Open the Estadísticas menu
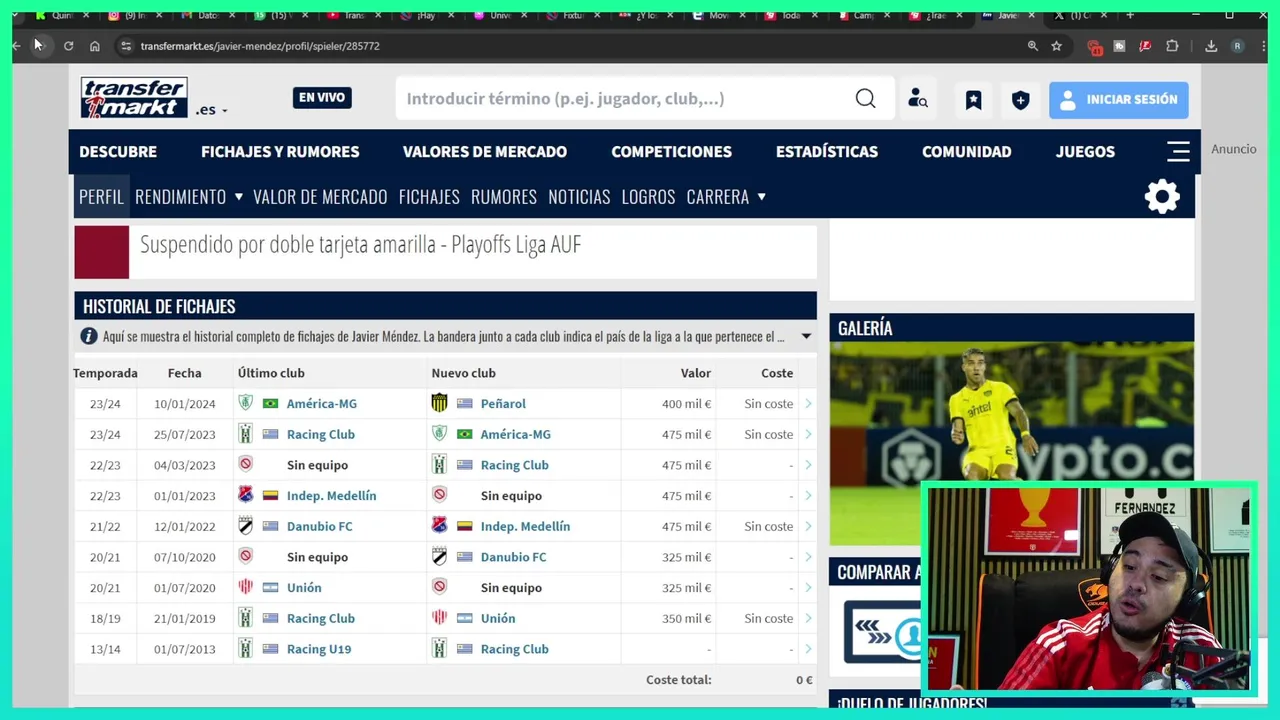The image size is (1280, 720). pos(827,152)
